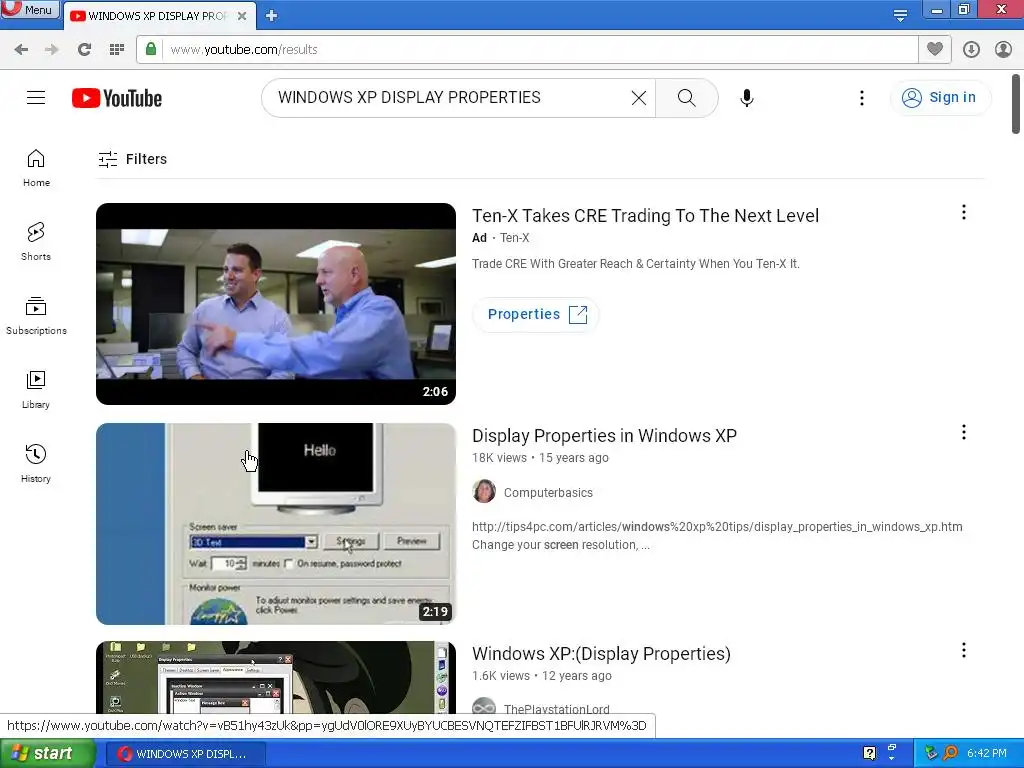Click the tips4pc.com video description text

(717, 536)
